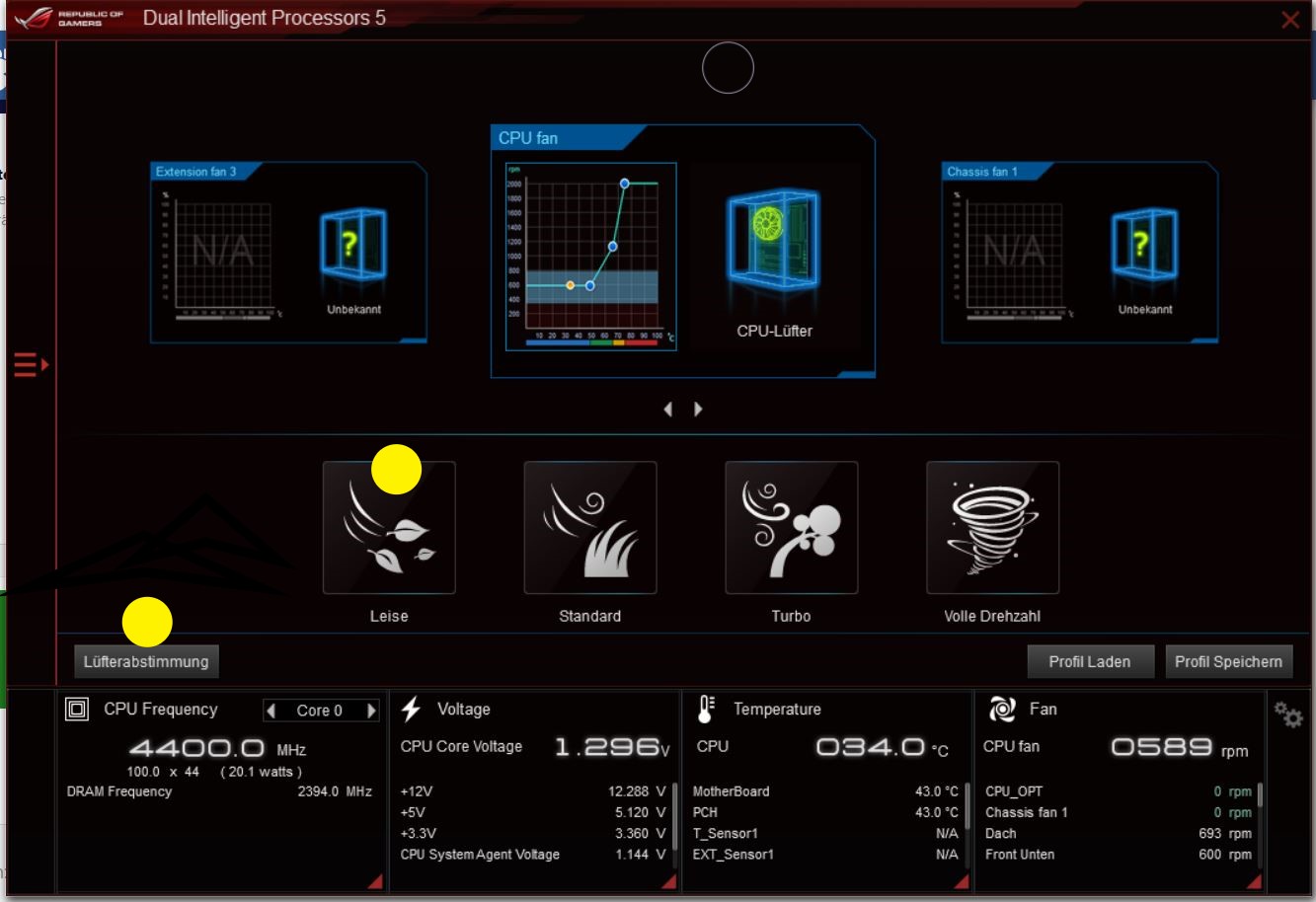
Task: Click the Voltage lightning bolt icon
Action: (x=412, y=709)
